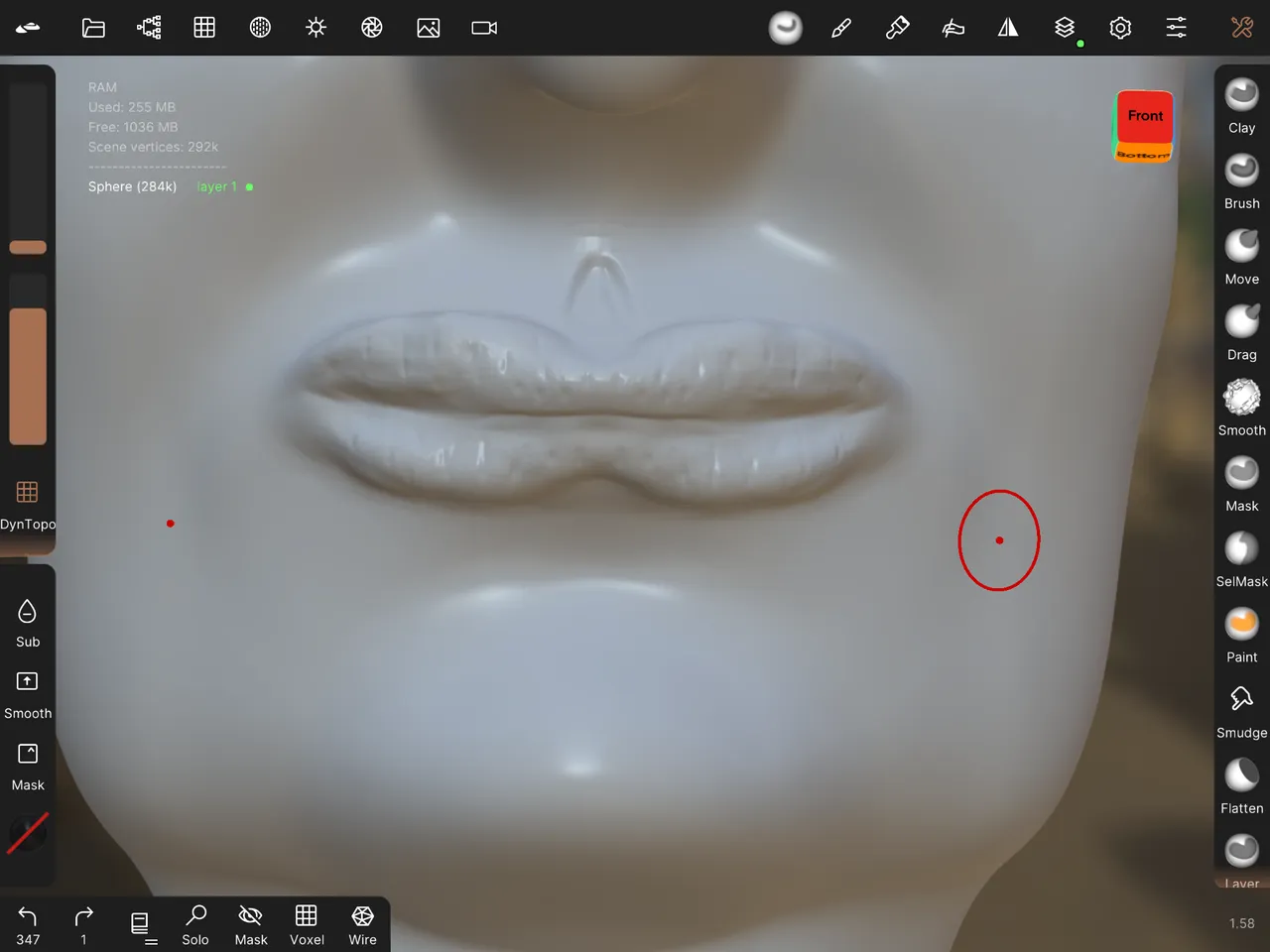Viewport: 1270px width, 952px height.
Task: Open the Voxel remesh option
Action: [307, 925]
